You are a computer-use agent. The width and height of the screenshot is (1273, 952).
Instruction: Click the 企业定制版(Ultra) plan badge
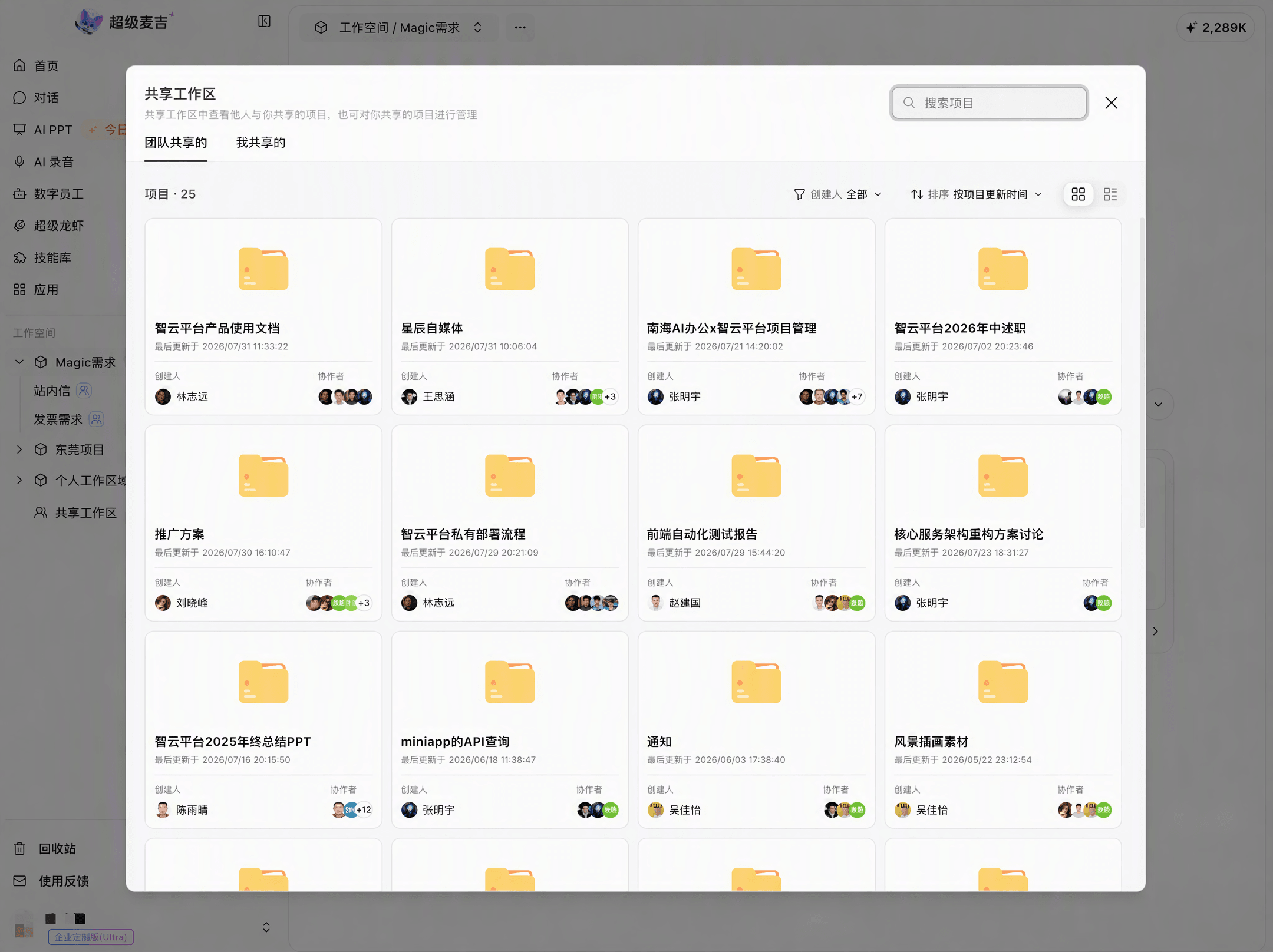click(x=91, y=937)
